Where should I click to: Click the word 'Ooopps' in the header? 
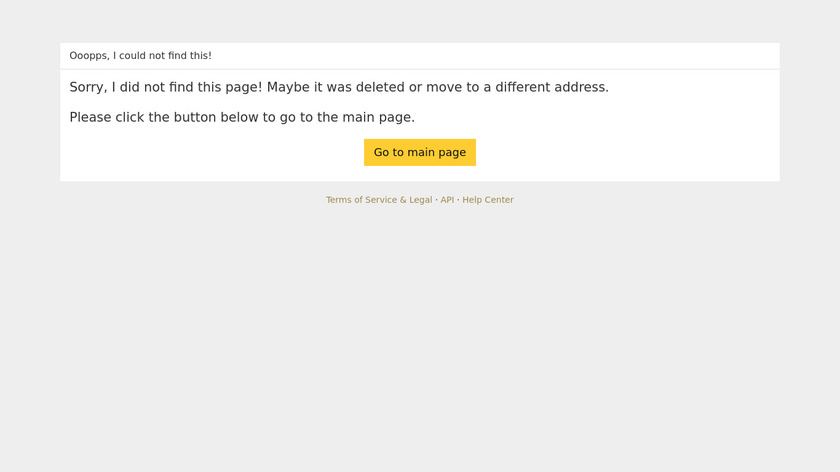[88, 56]
